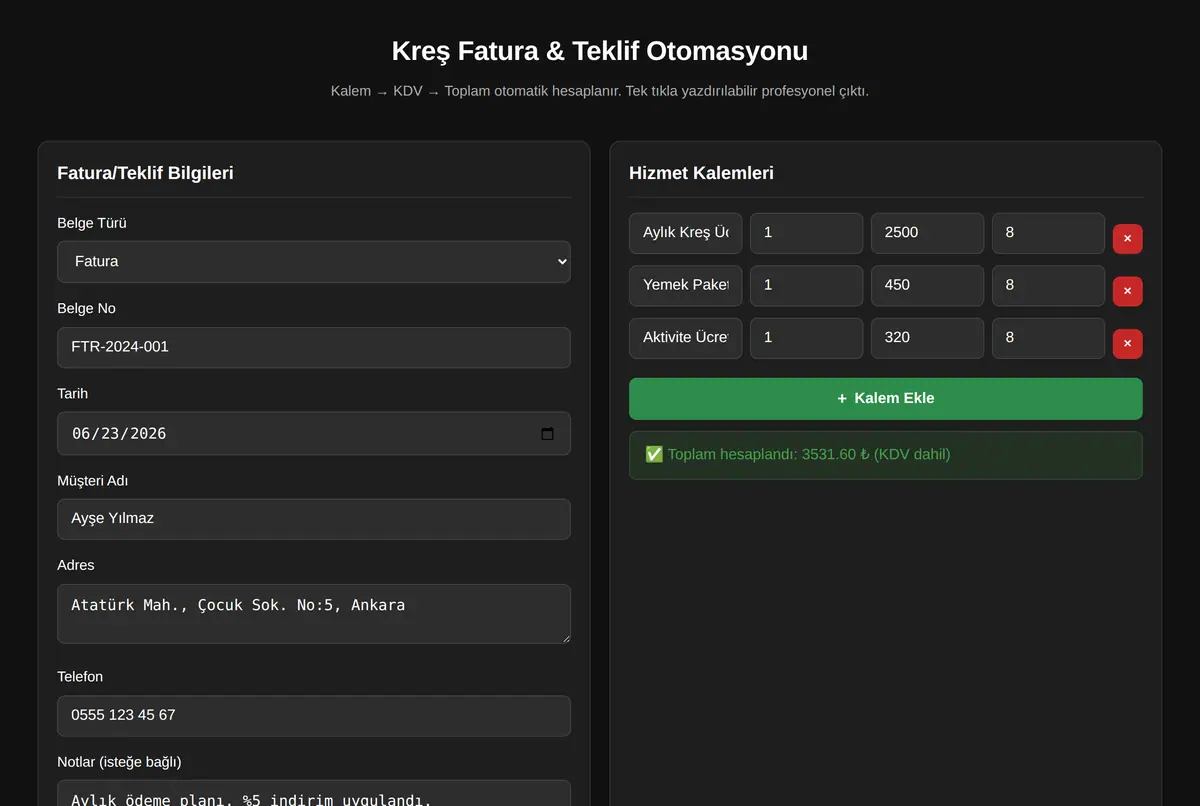Edit the 2500 price field
This screenshot has width=1200, height=806.
click(927, 233)
